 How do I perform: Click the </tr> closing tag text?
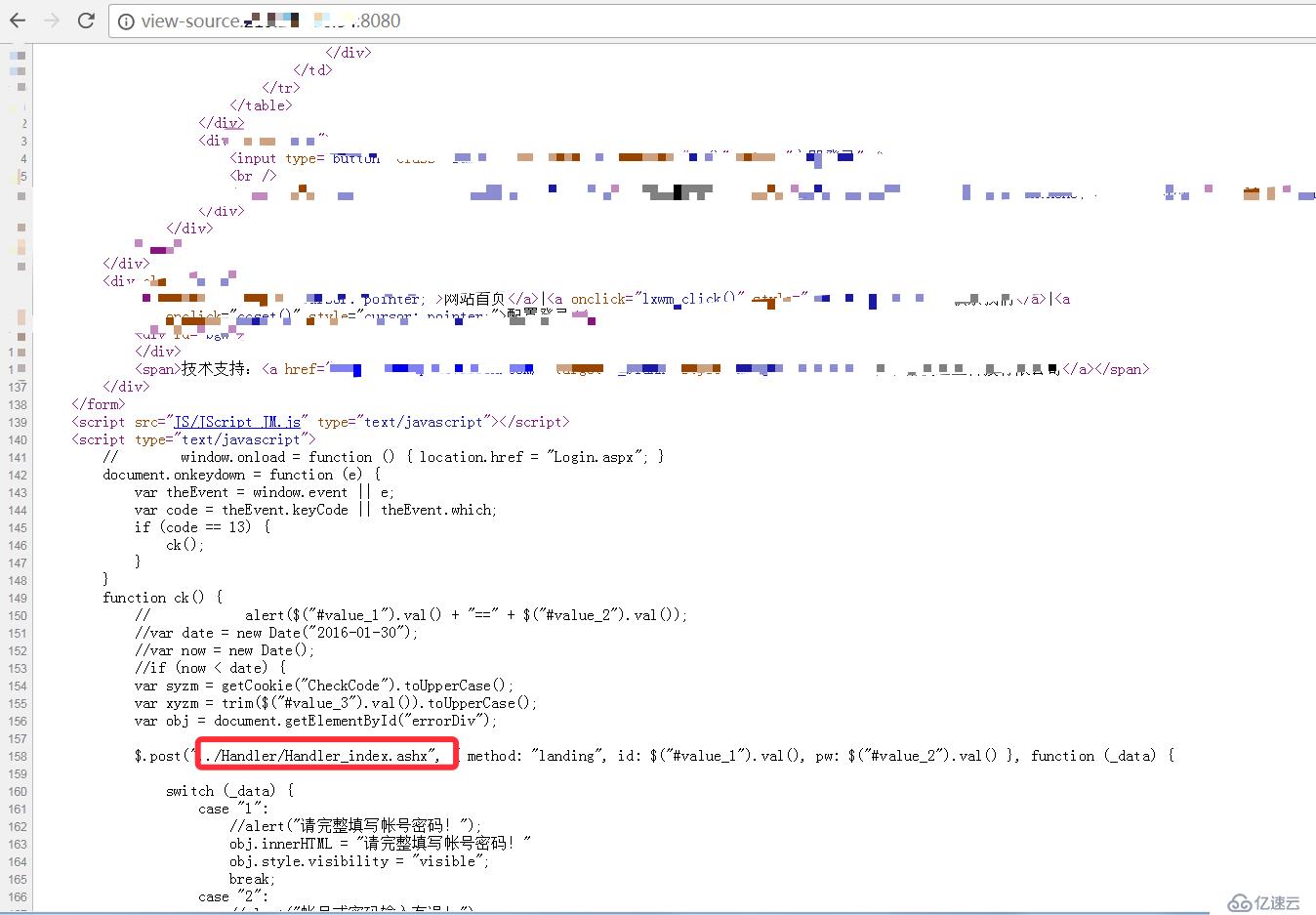point(281,88)
